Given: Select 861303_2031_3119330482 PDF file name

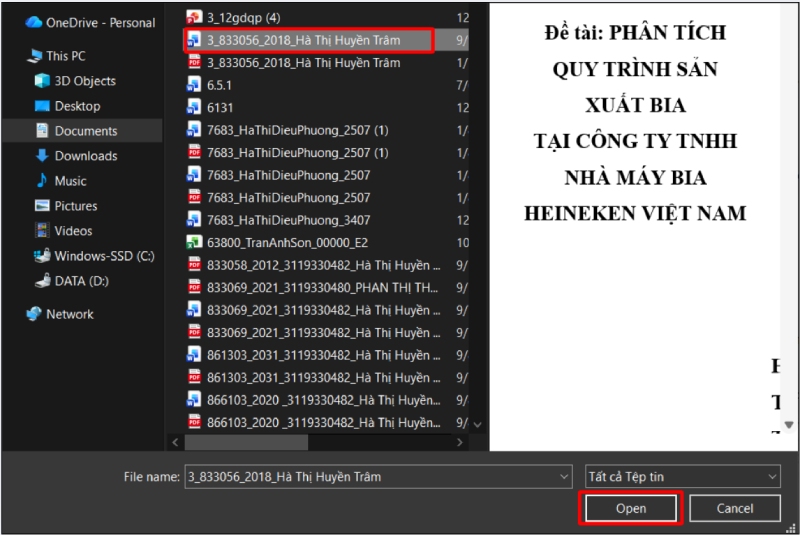Looking at the screenshot, I should [x=323, y=377].
